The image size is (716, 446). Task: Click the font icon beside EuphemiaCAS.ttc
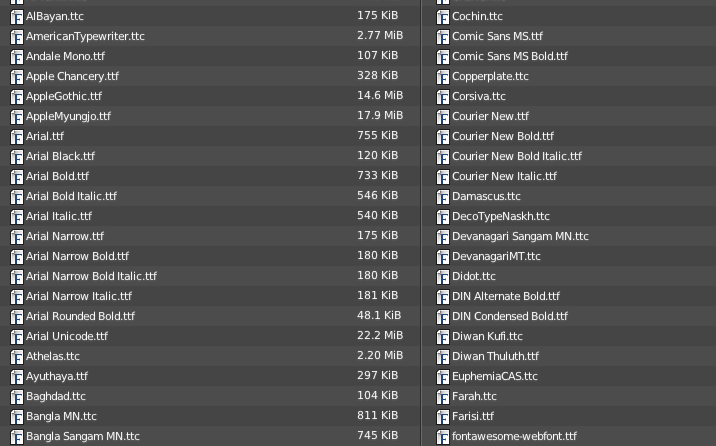pos(443,377)
